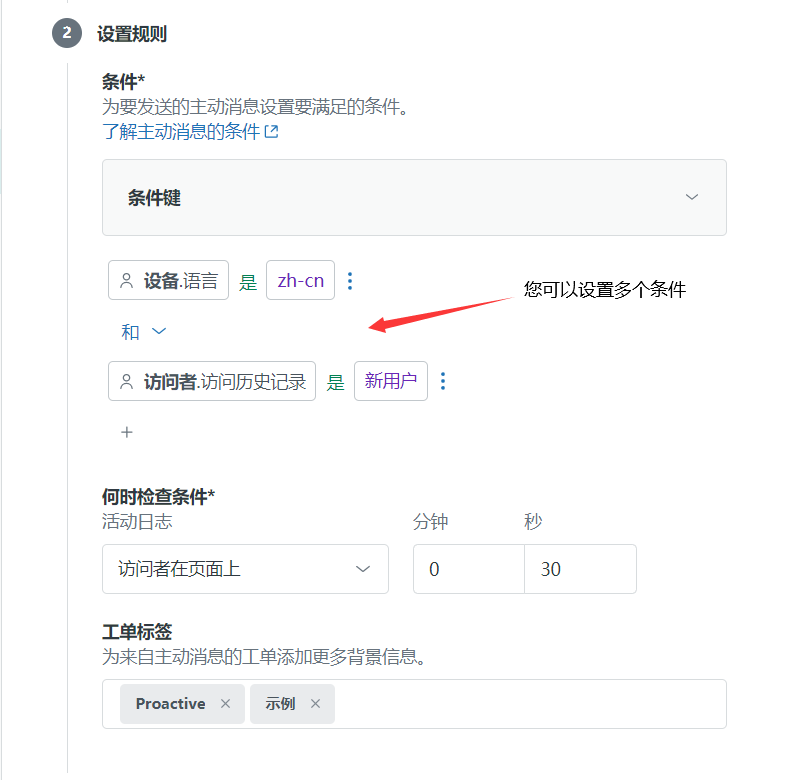Click empty area of 工单标签 tag field
The height and width of the screenshot is (780, 791).
coord(530,704)
